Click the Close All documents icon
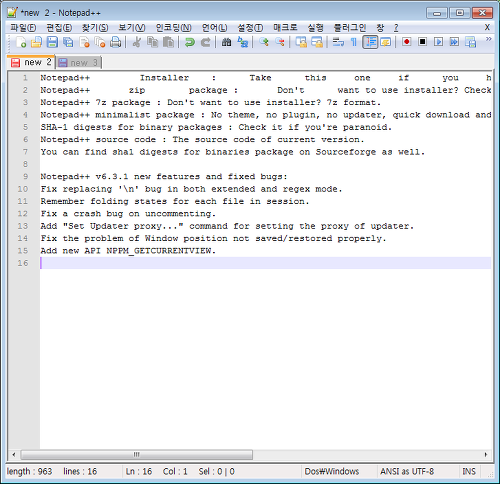The width and height of the screenshot is (500, 484). (100, 42)
